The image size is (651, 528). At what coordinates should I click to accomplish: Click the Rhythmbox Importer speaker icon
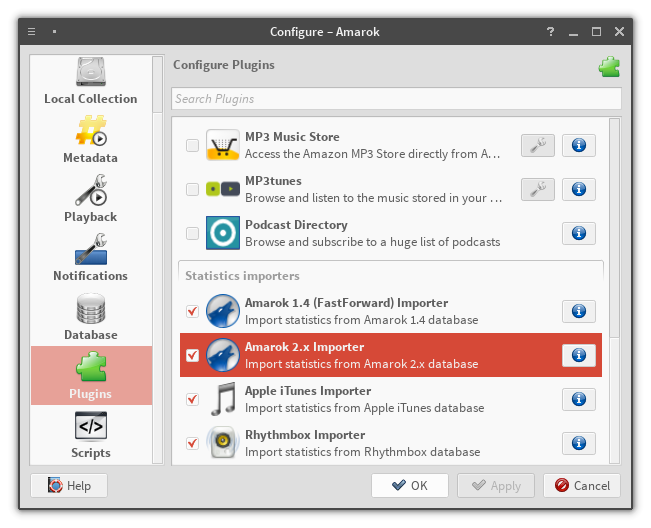pos(223,443)
